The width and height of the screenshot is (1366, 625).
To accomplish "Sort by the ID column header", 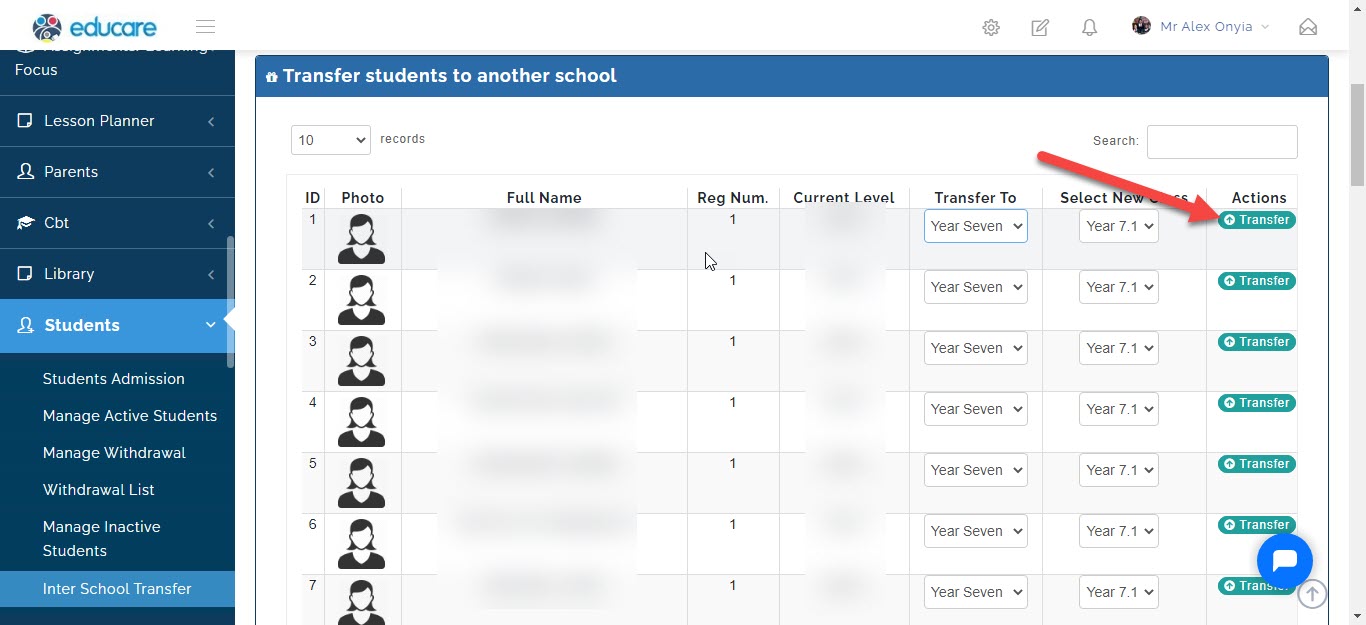I will (313, 198).
